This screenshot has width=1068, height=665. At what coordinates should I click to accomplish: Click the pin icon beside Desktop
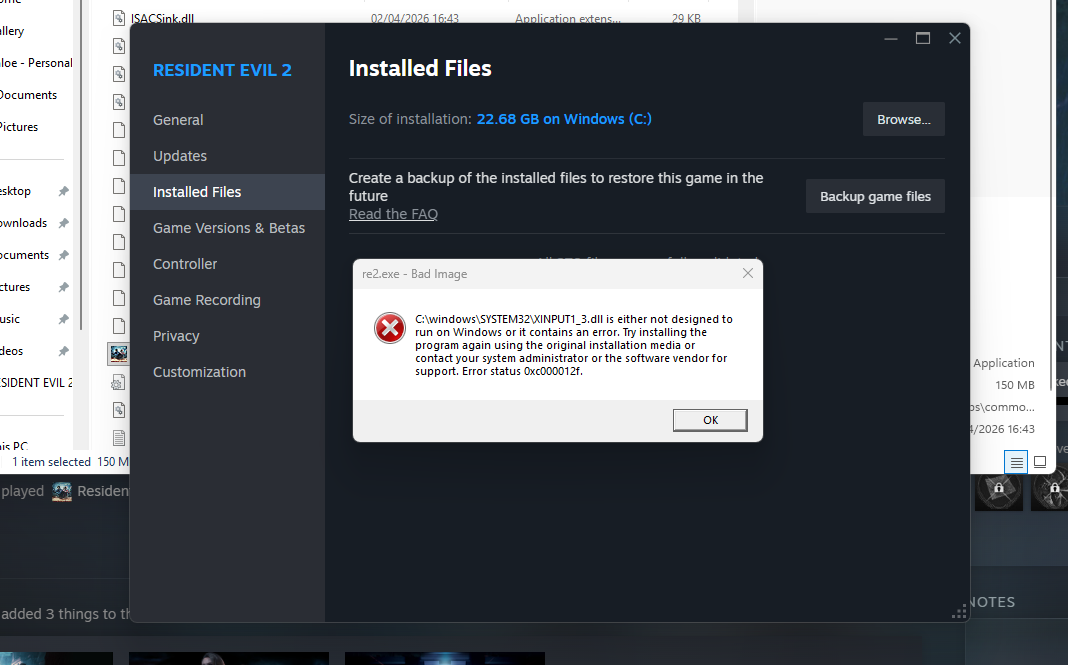click(63, 191)
